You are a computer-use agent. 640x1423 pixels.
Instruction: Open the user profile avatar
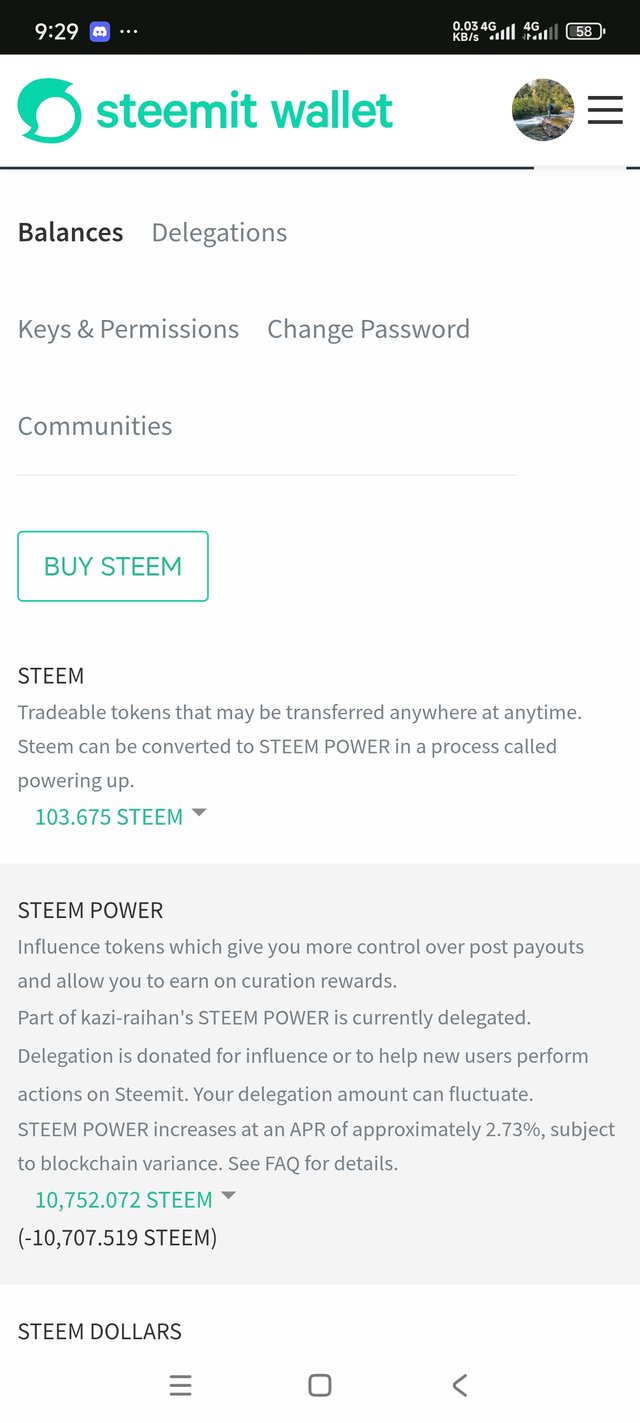543,110
